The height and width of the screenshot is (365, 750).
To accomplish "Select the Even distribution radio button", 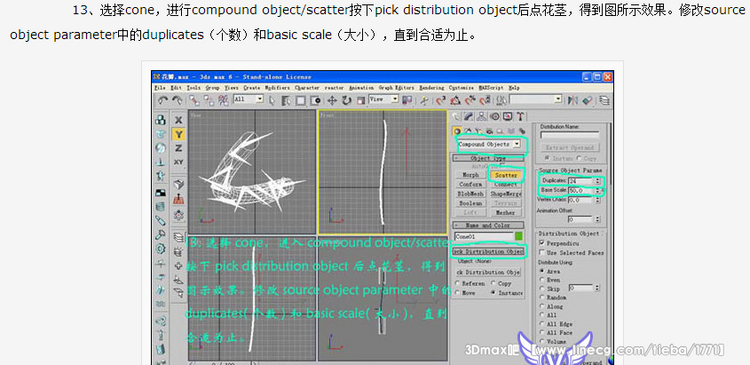I will coord(541,280).
